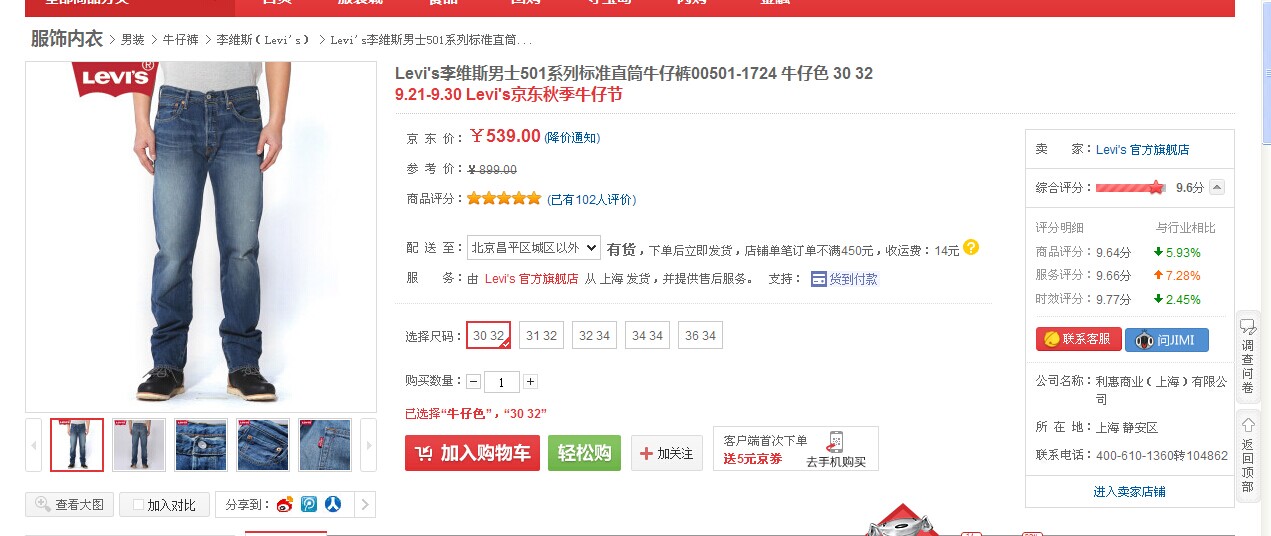This screenshot has width=1271, height=536.
Task: Select size 32 34
Action: click(594, 335)
